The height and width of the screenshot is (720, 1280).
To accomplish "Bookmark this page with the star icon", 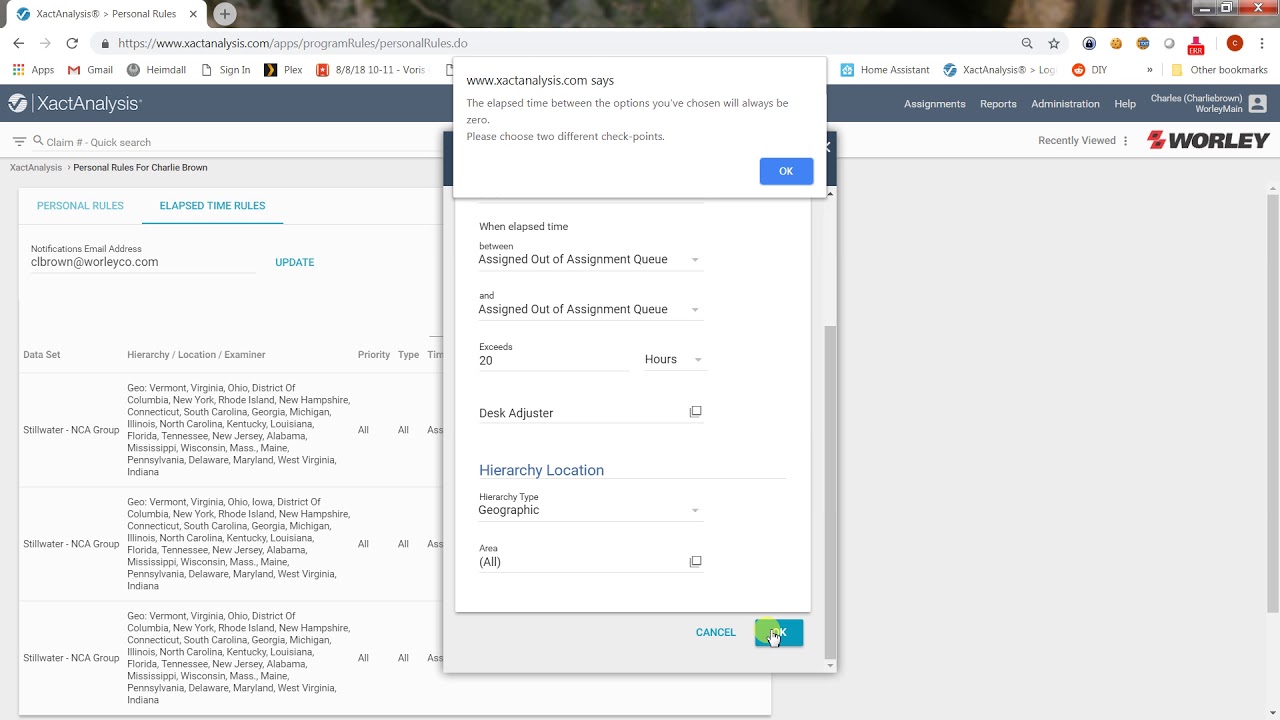I will (1053, 43).
